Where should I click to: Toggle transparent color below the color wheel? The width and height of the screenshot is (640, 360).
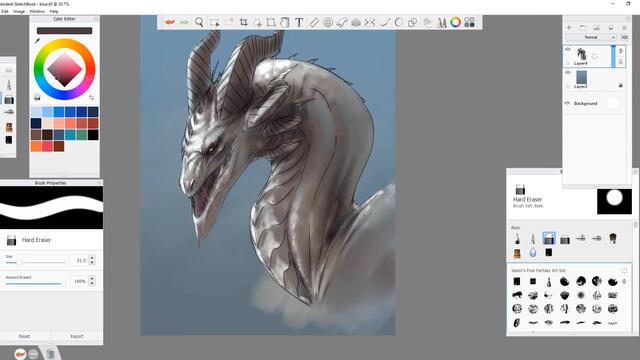tap(37, 97)
